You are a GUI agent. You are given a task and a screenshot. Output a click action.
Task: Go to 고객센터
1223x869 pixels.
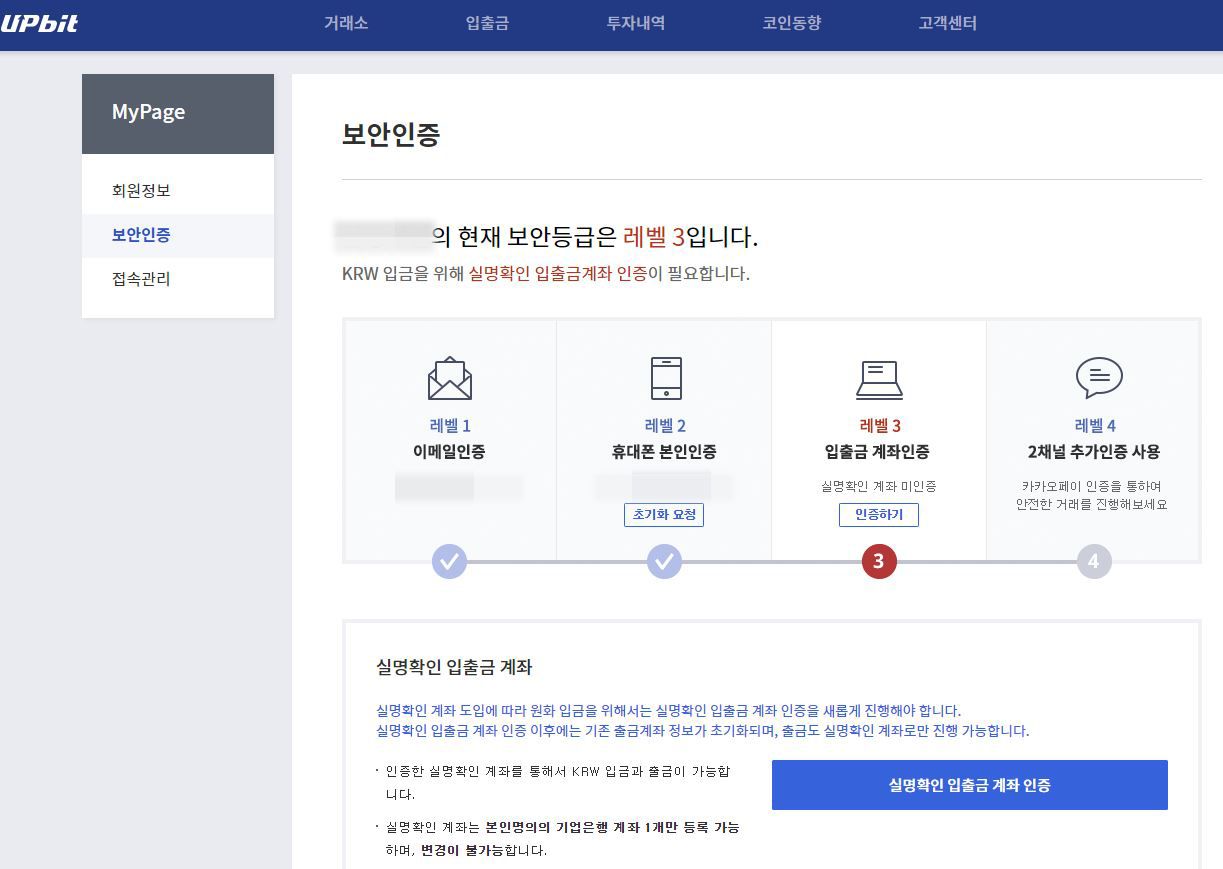tap(946, 23)
